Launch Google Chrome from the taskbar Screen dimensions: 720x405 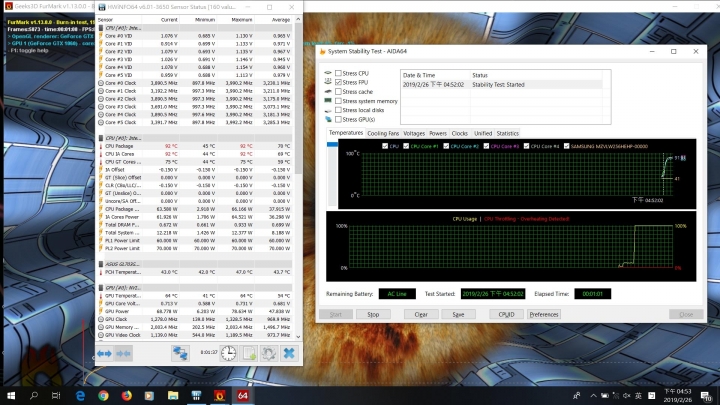tap(103, 395)
